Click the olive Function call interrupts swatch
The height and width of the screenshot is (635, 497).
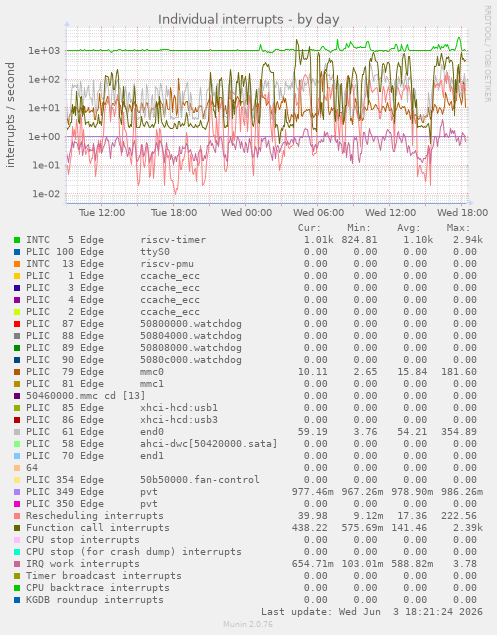17,528
